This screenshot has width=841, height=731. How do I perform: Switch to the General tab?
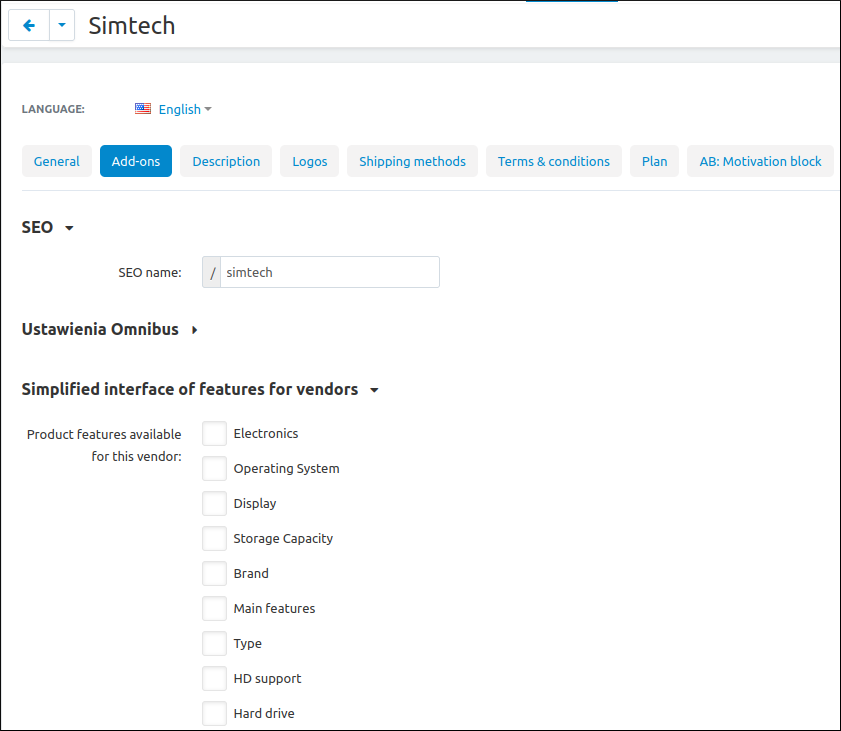[57, 161]
